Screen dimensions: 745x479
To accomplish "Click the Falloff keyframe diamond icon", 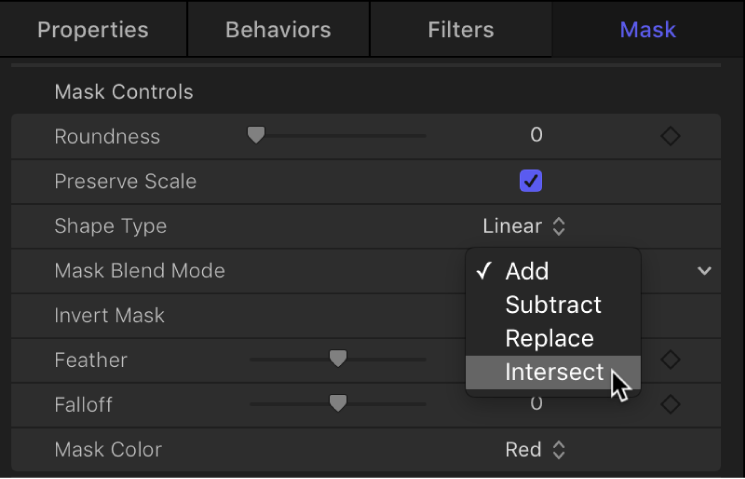I will pyautogui.click(x=671, y=404).
